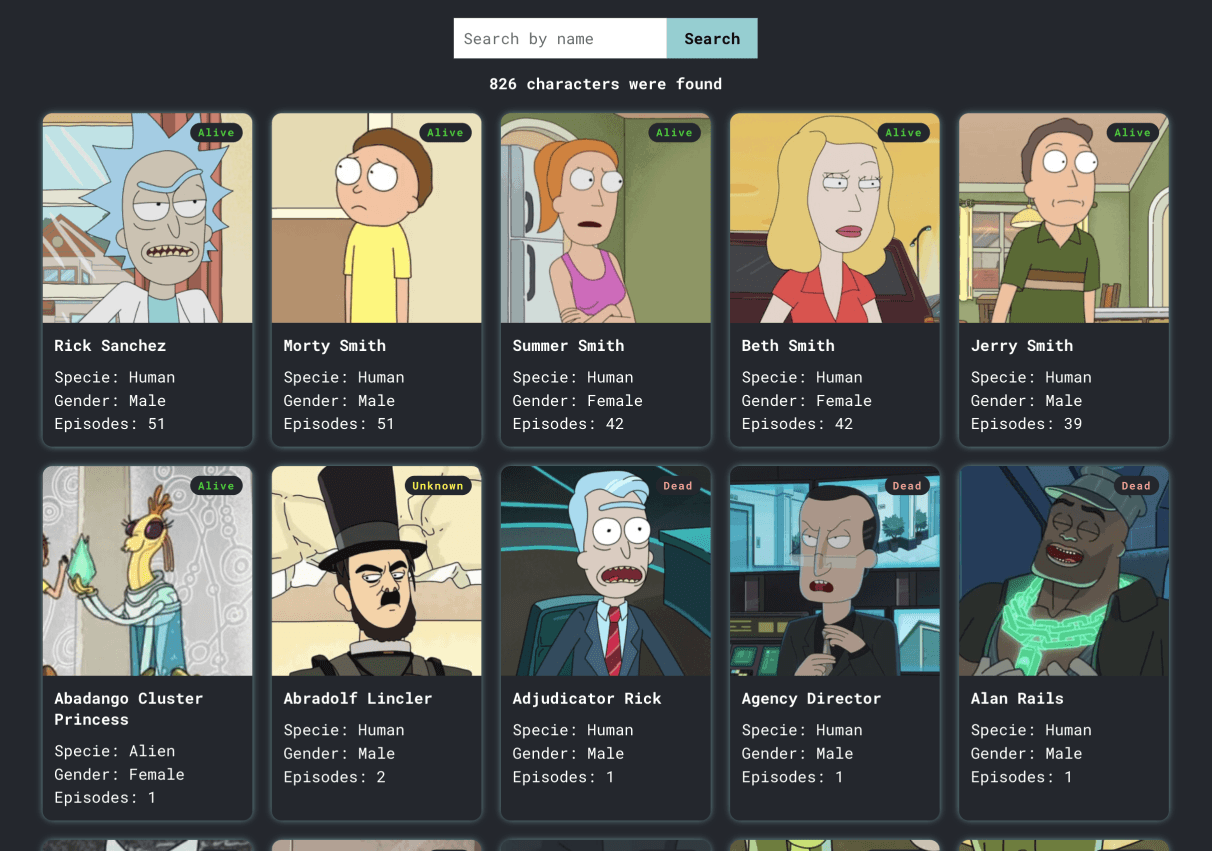
Task: Click the 826 characters were found text
Action: coord(606,84)
